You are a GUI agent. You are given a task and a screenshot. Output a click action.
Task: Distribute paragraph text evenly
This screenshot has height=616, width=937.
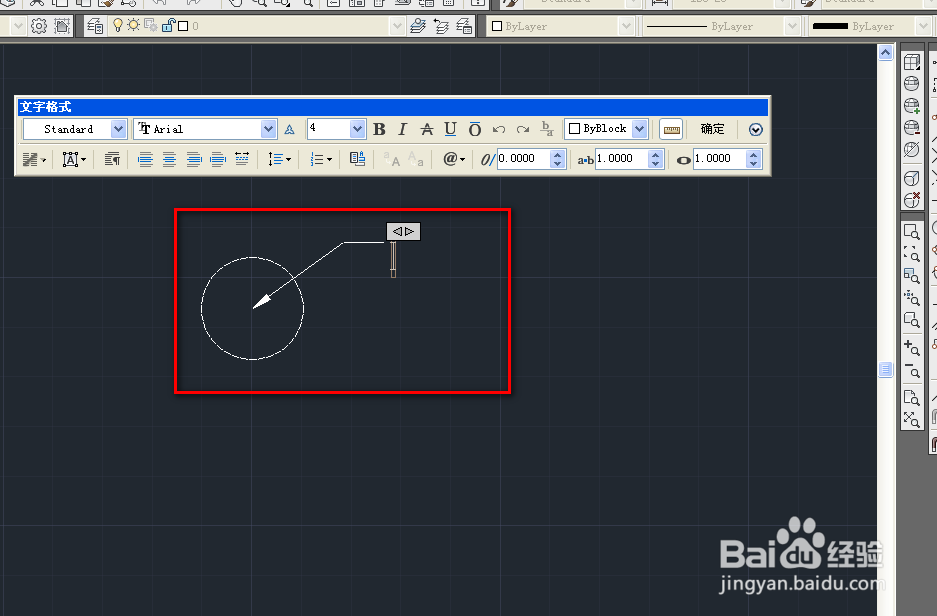pyautogui.click(x=242, y=159)
